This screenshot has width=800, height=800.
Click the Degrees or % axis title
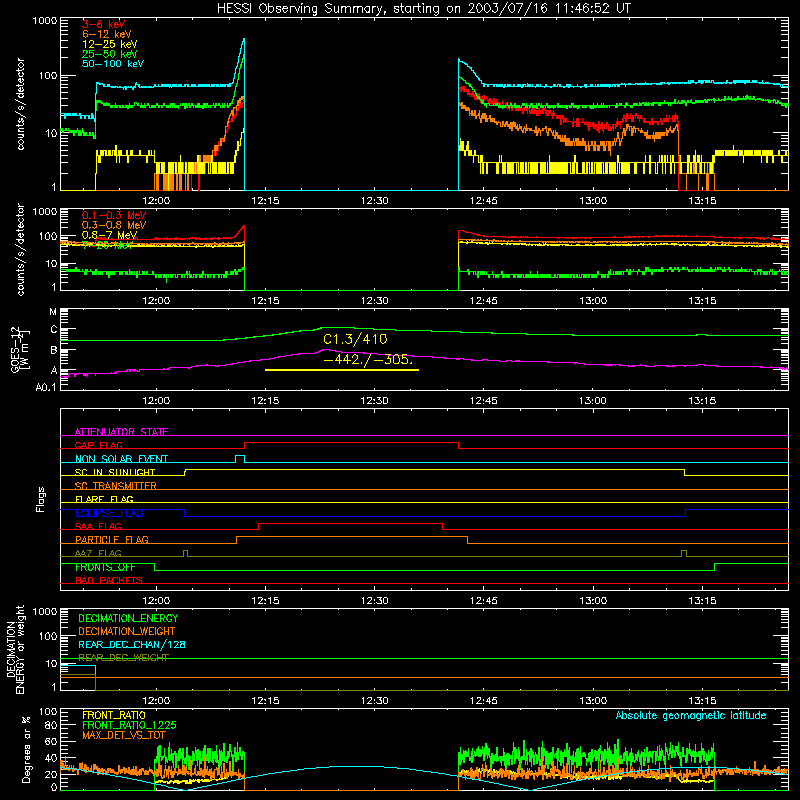click(x=26, y=749)
